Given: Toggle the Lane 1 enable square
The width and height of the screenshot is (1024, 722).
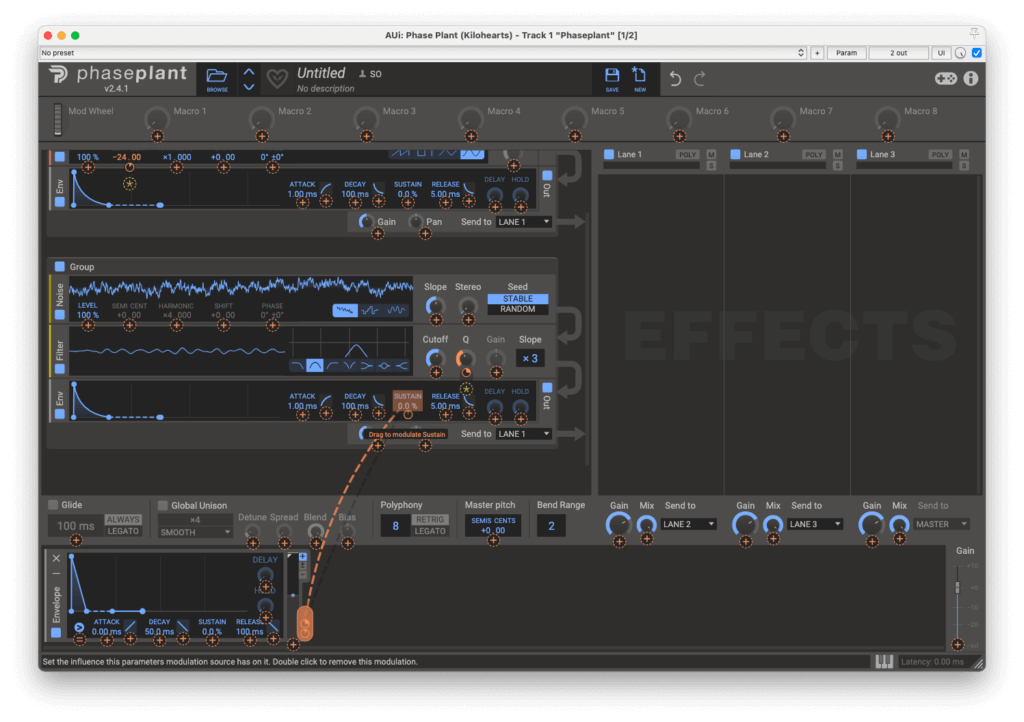Looking at the screenshot, I should tap(609, 154).
